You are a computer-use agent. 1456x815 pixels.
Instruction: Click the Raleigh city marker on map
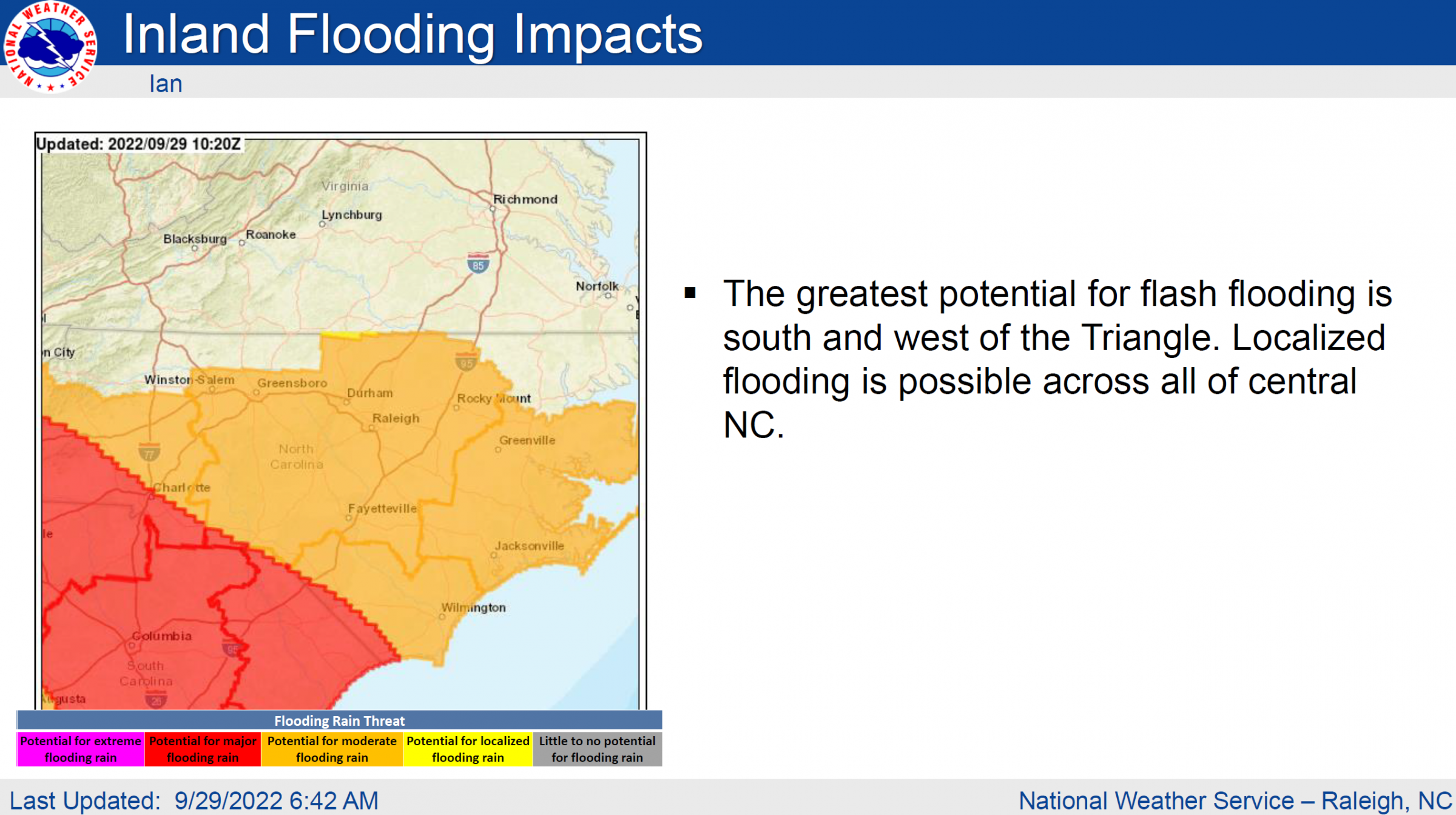[372, 428]
